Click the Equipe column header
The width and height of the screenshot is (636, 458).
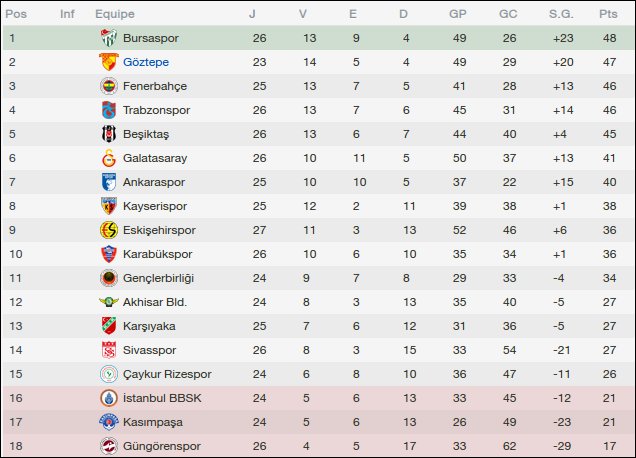point(115,14)
